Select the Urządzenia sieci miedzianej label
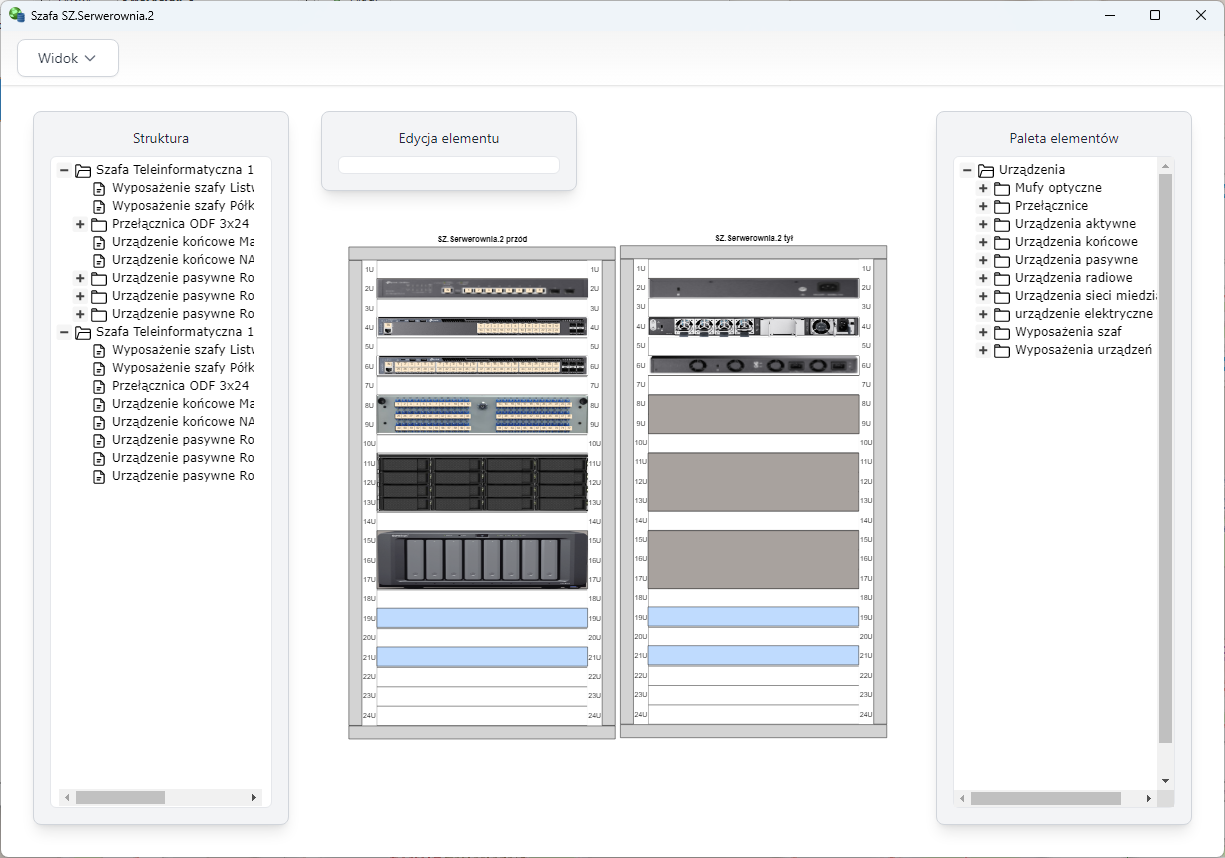This screenshot has width=1225, height=858. click(x=1086, y=296)
